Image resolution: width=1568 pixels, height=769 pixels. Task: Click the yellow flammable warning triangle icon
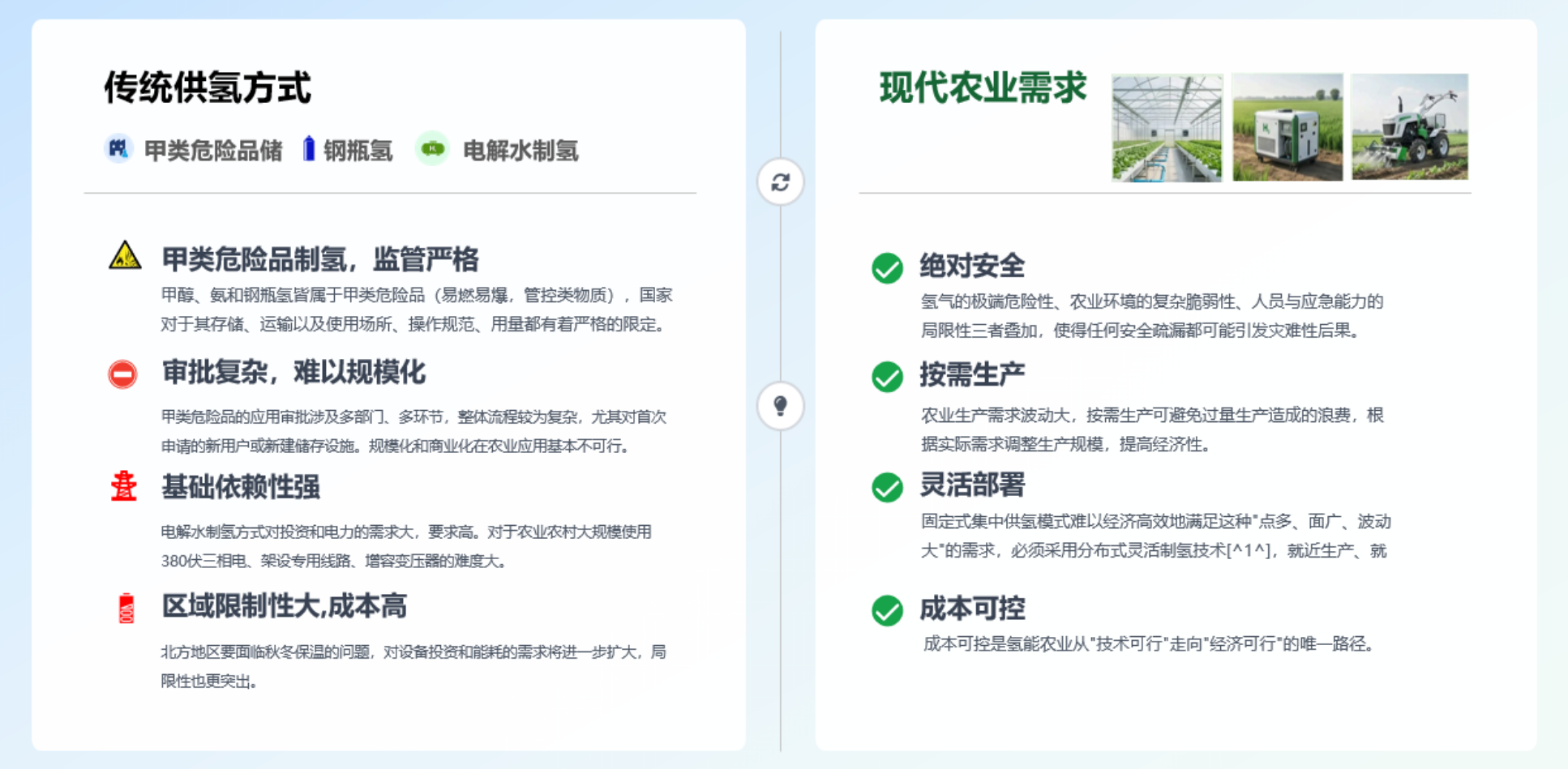(x=125, y=256)
